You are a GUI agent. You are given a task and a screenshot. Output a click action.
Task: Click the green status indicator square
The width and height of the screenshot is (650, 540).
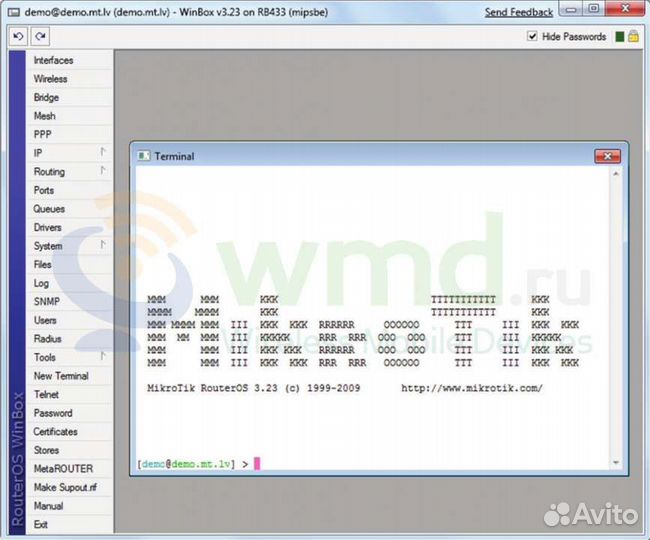620,37
